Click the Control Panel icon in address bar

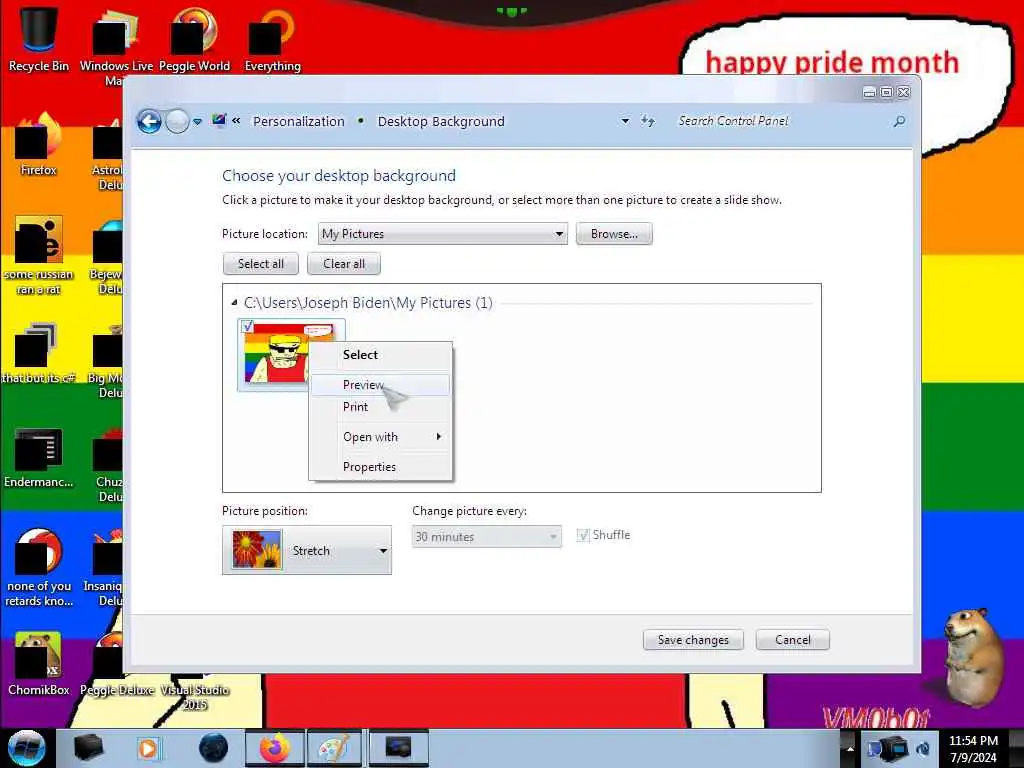pos(219,121)
